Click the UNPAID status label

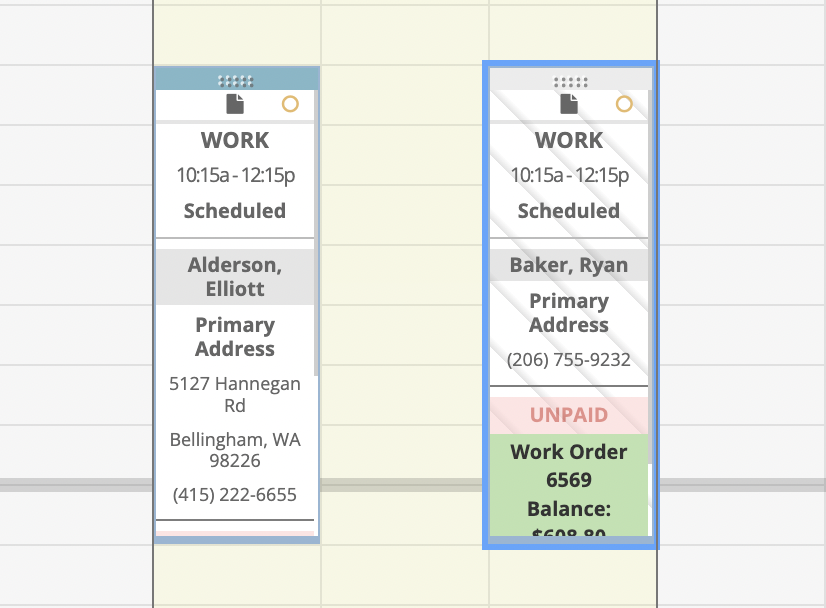tap(569, 415)
